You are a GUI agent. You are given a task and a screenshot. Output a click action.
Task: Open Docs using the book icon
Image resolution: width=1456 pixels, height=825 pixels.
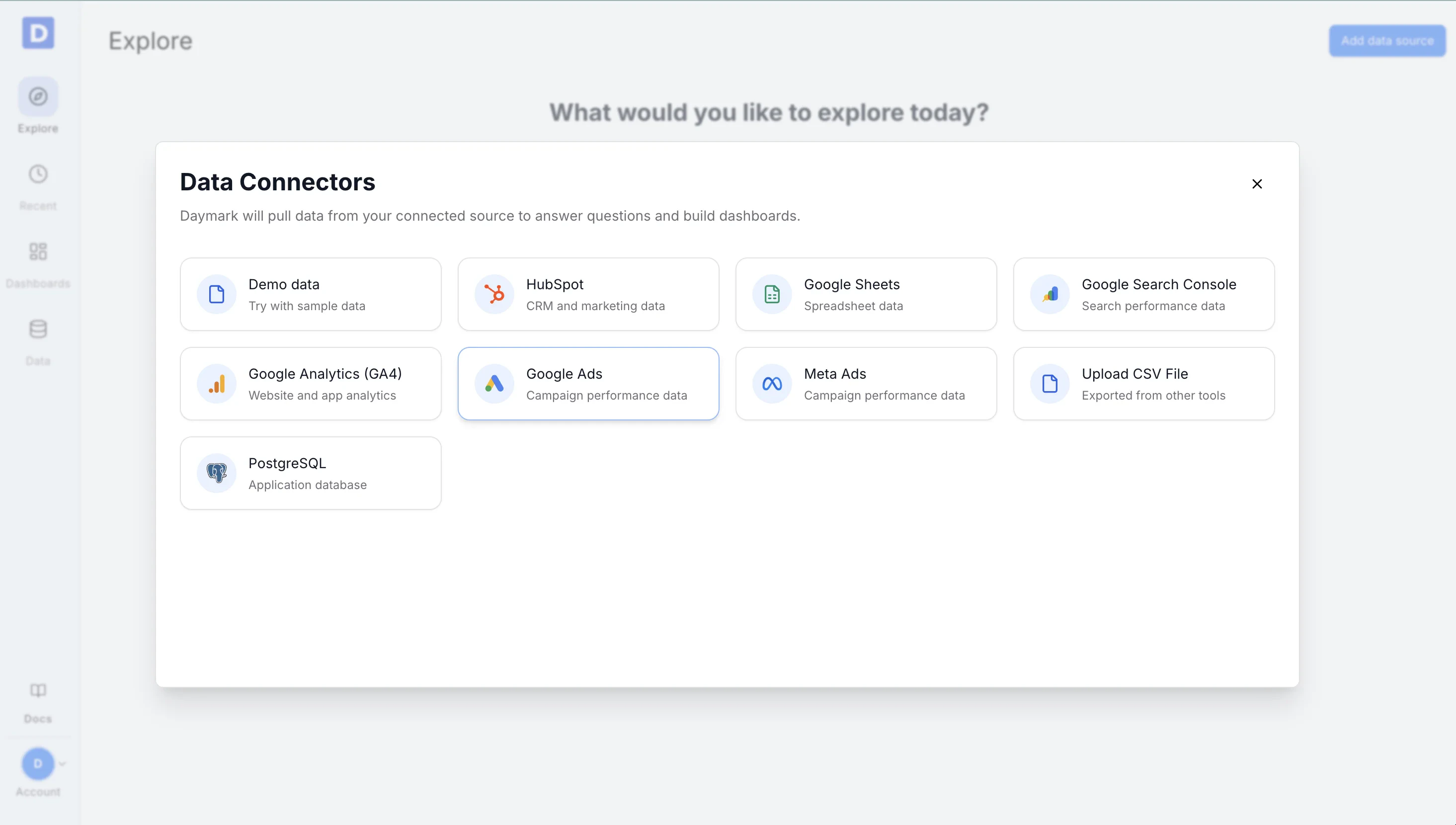pos(37,690)
